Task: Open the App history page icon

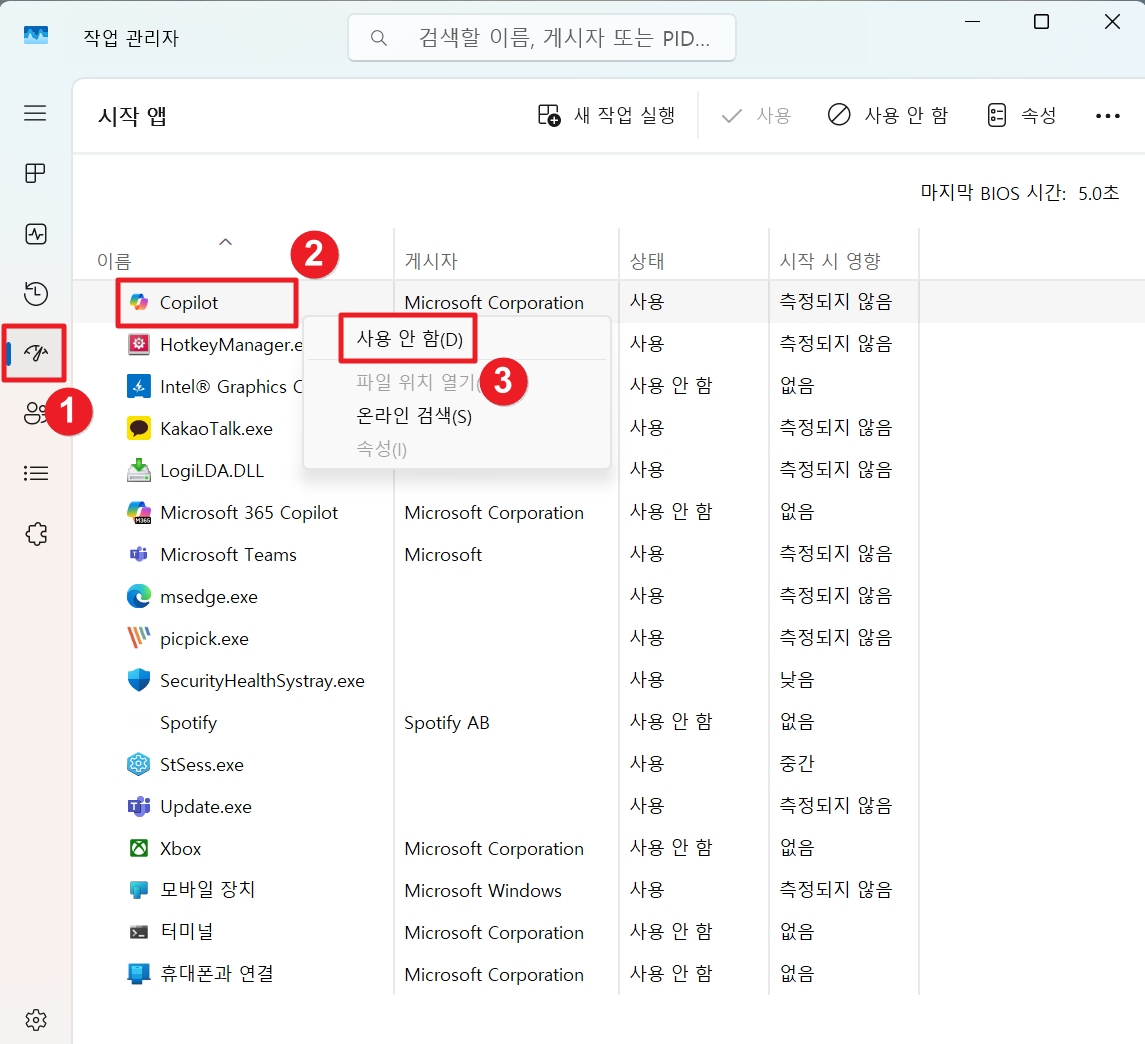Action: coord(35,293)
